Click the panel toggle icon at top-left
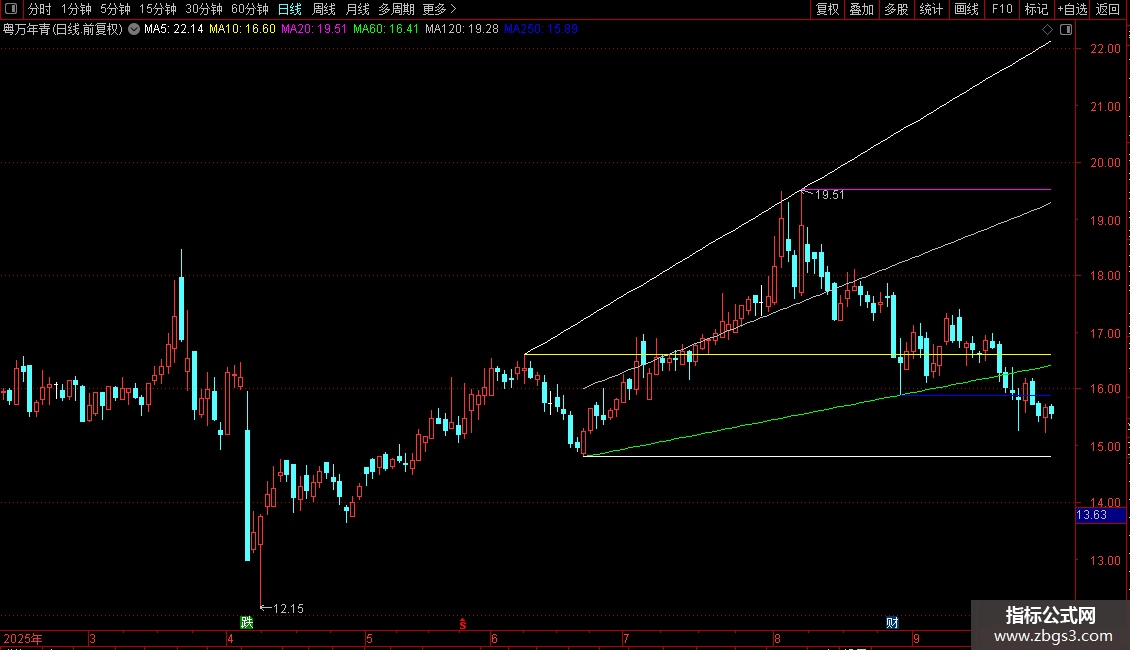Viewport: 1130px width, 650px height. (x=11, y=9)
